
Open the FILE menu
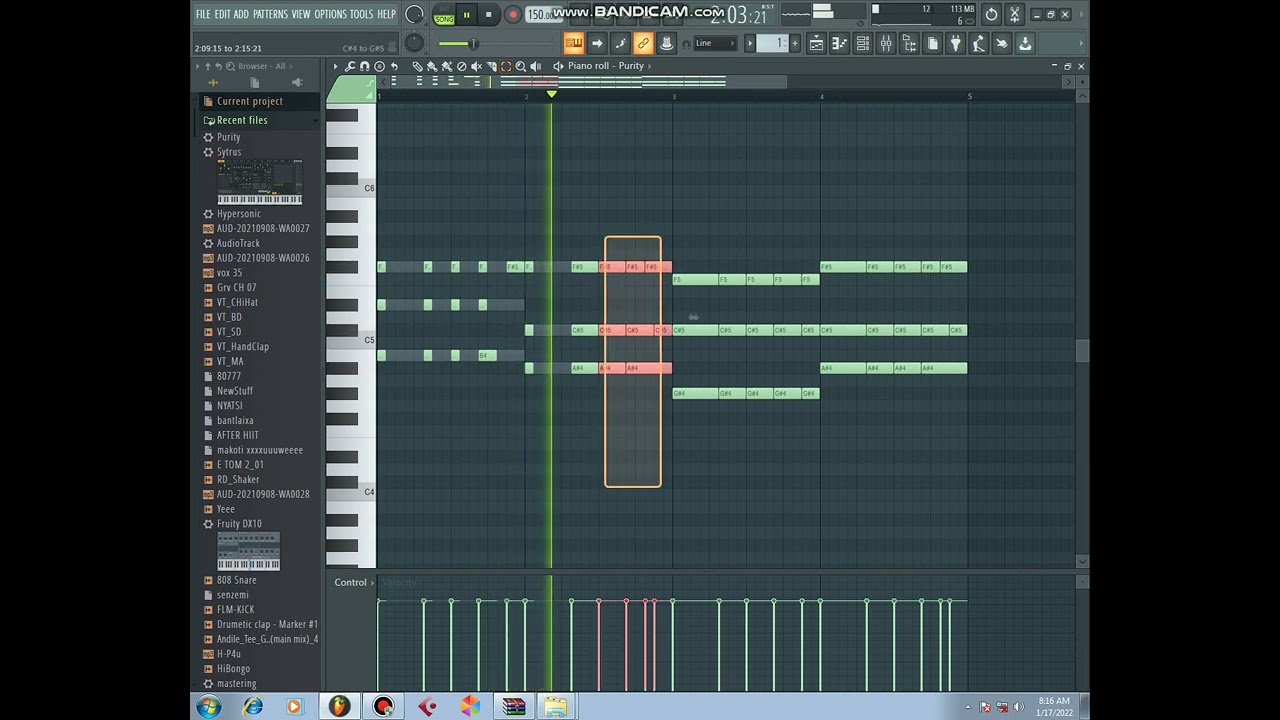tap(203, 14)
